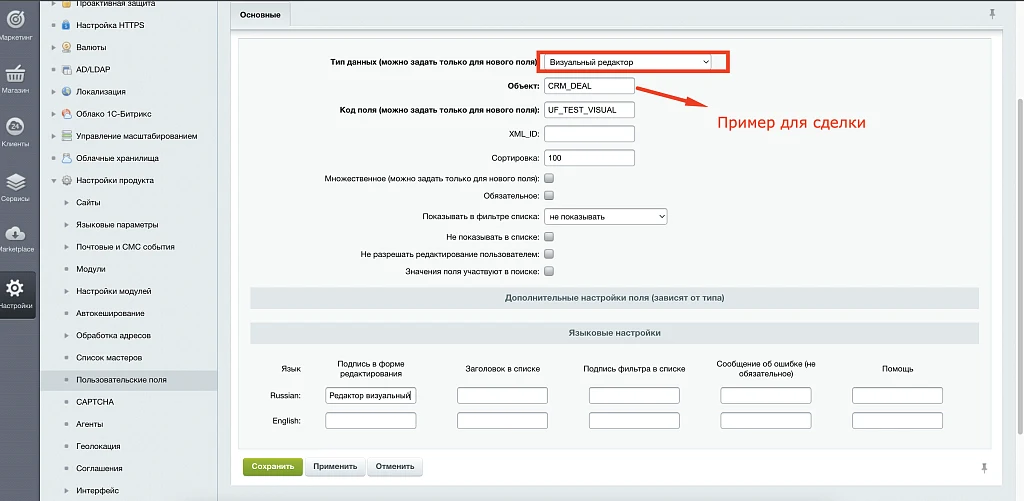Open the Обработка адресов link
Image resolution: width=1024 pixels, height=501 pixels.
[x=113, y=336]
